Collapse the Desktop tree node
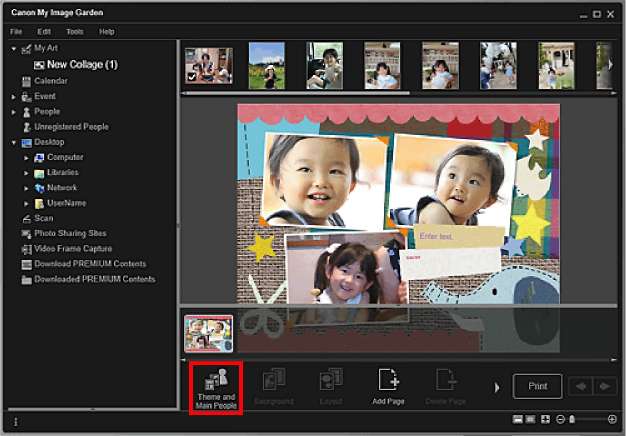Viewport: 626px width, 436px height. 14,142
